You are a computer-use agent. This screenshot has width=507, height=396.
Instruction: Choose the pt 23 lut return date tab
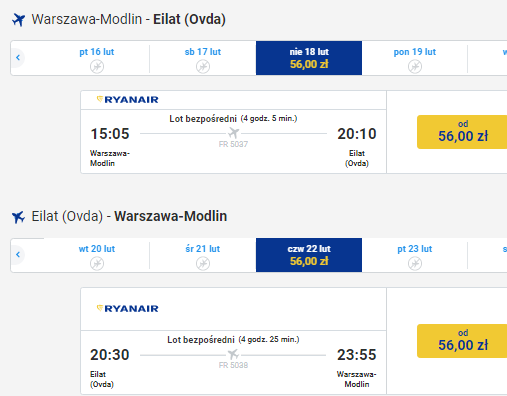click(415, 255)
